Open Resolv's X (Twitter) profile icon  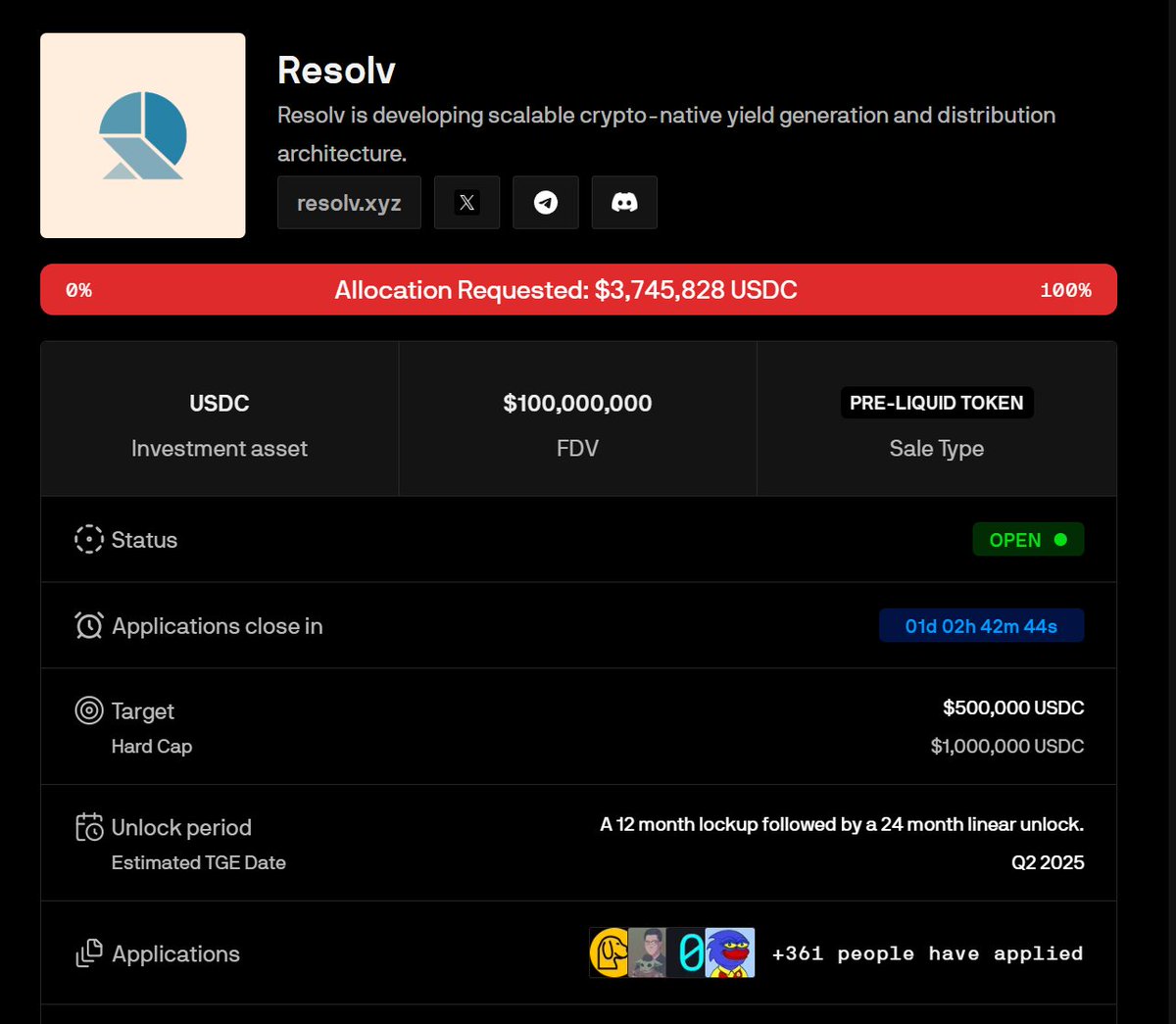(466, 203)
